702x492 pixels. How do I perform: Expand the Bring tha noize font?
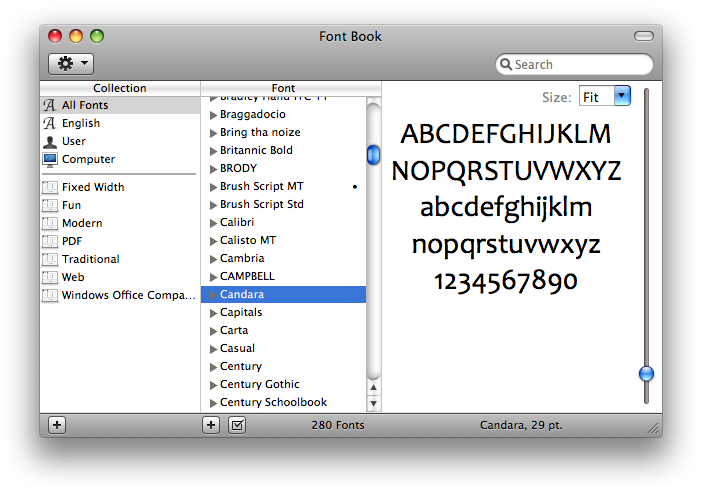click(213, 133)
